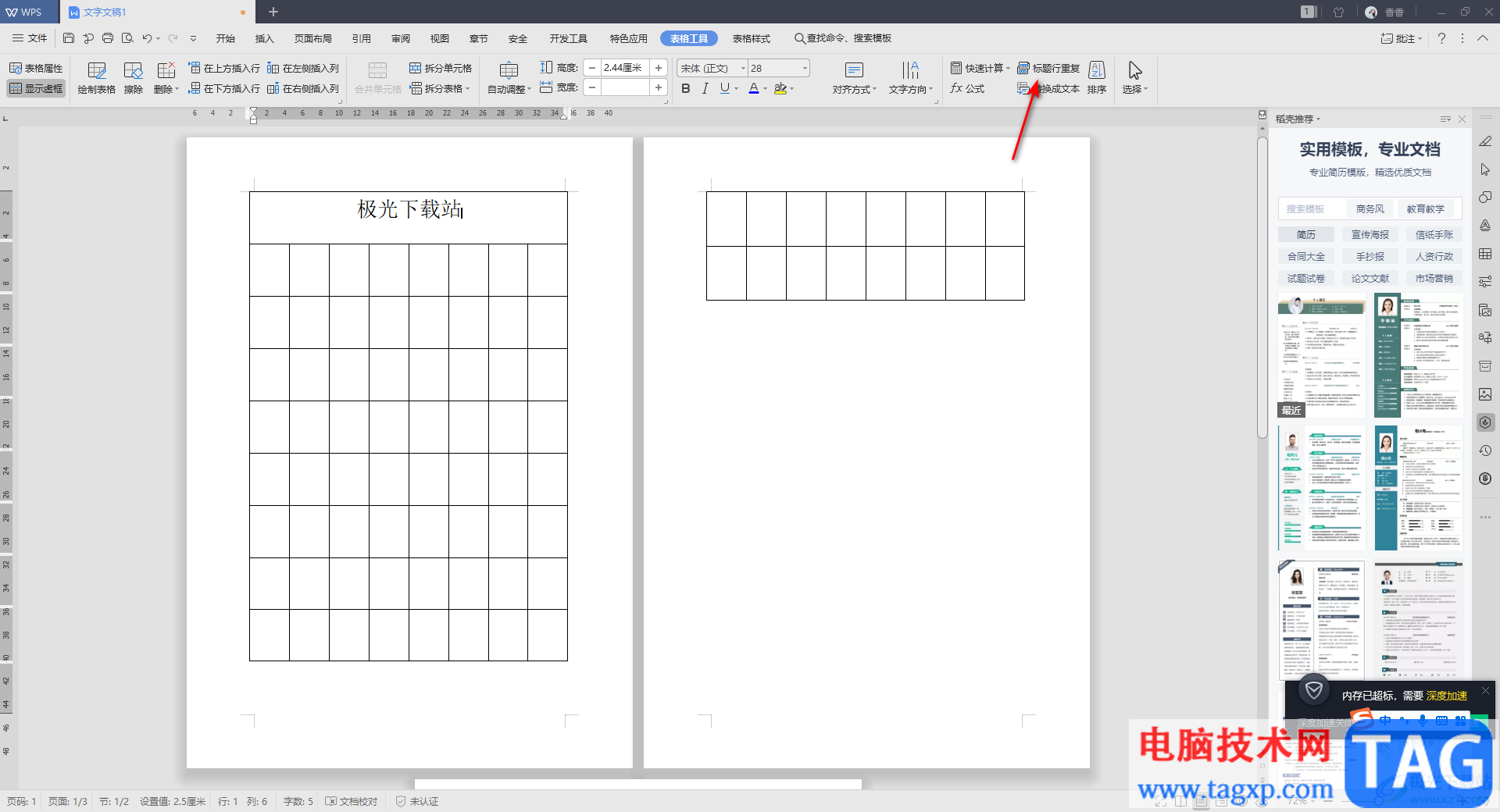Click the 合同大全 template category
This screenshot has width=1500, height=812.
tap(1306, 256)
